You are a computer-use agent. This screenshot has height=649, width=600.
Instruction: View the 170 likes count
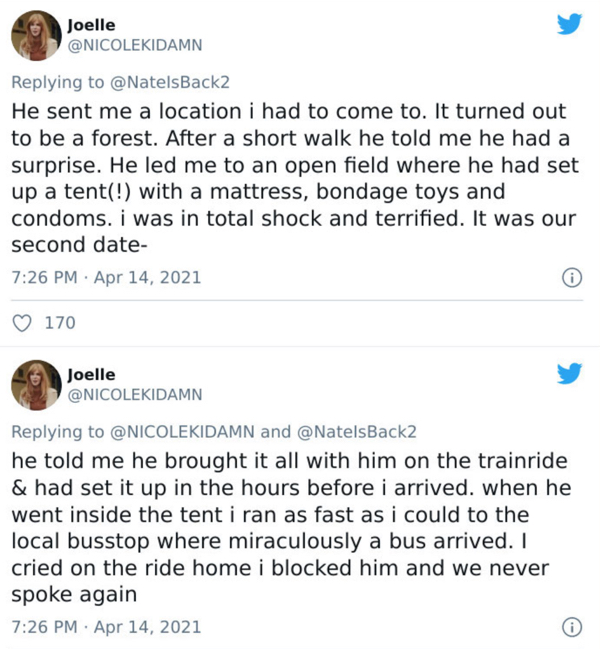coord(61,322)
